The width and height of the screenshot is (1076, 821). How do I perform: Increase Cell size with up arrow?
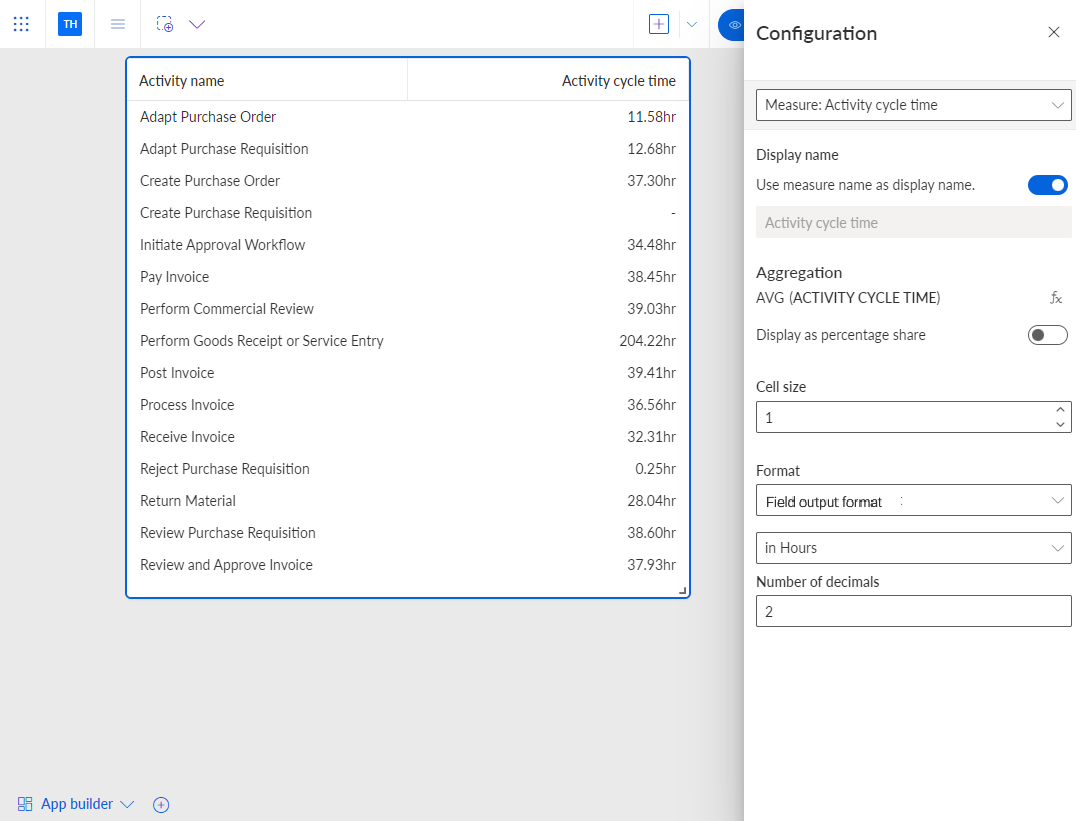point(1060,410)
